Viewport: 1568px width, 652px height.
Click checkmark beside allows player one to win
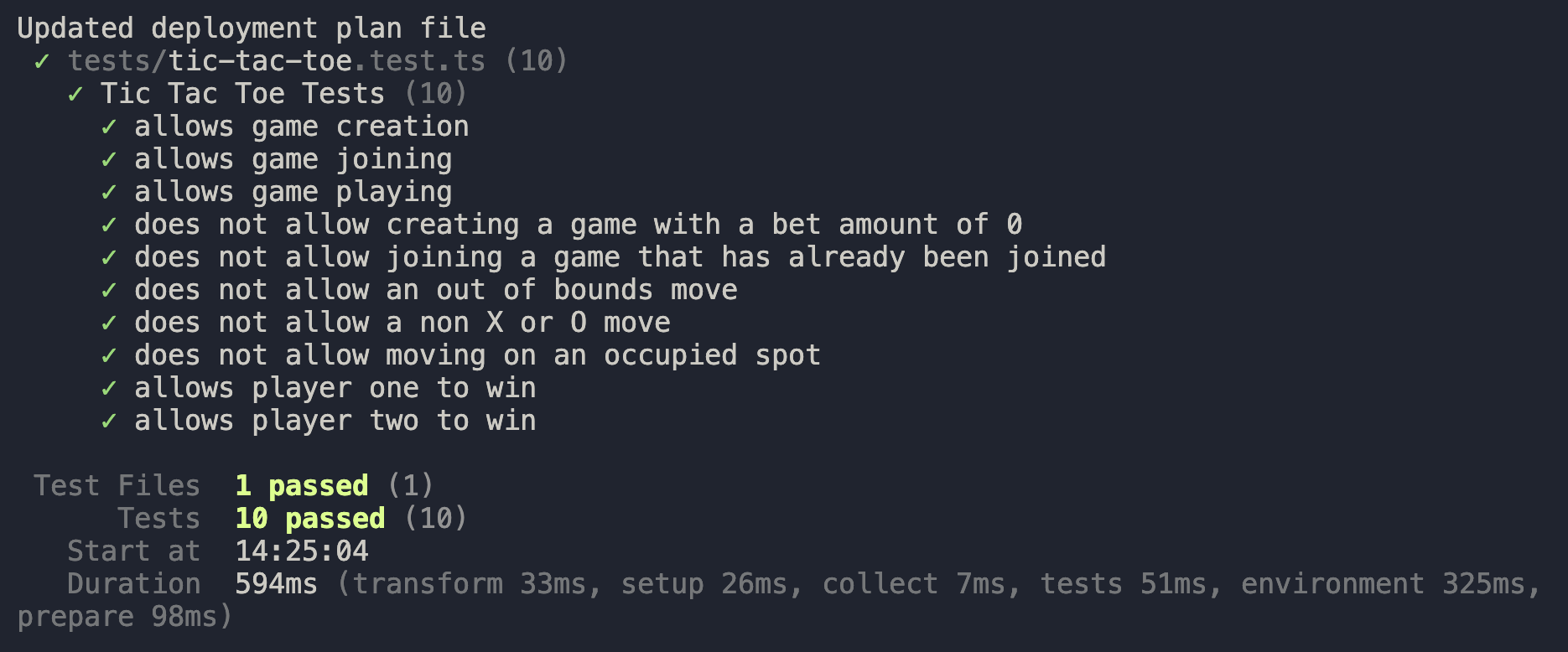click(108, 389)
